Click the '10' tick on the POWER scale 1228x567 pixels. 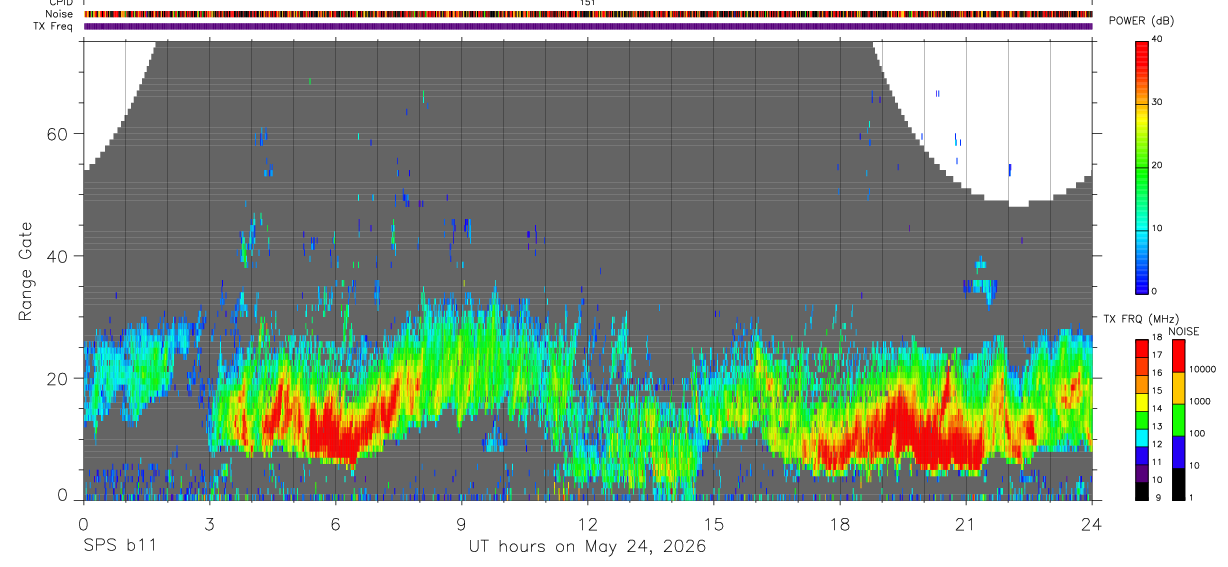click(1155, 228)
